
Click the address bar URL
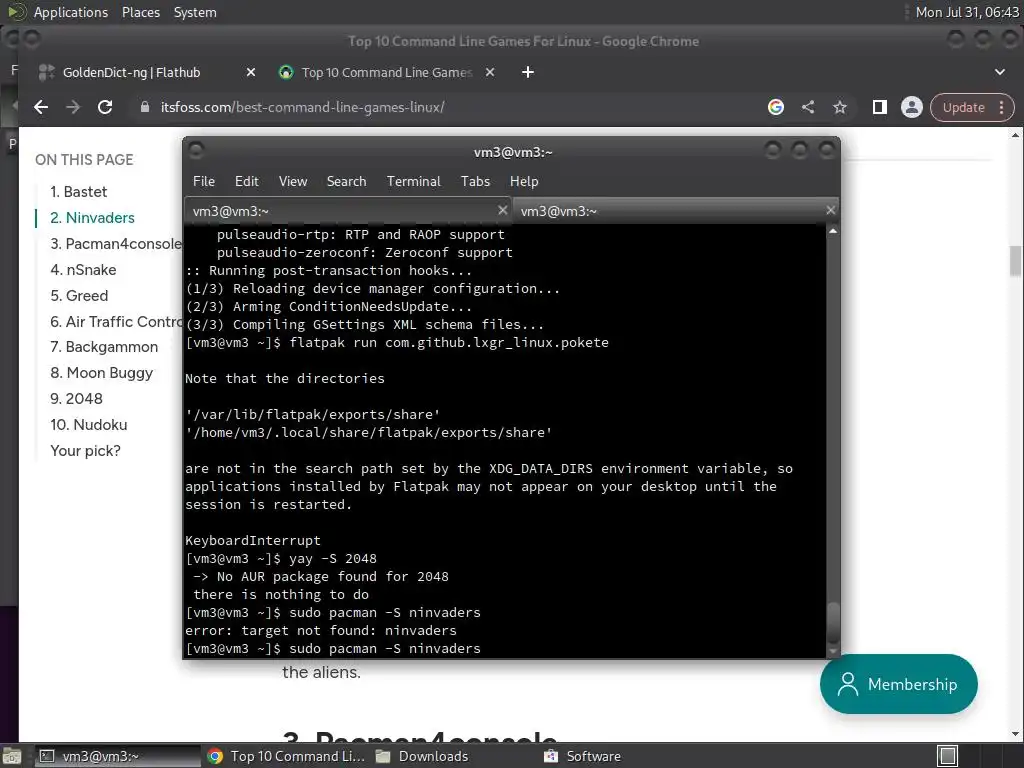pyautogui.click(x=302, y=107)
